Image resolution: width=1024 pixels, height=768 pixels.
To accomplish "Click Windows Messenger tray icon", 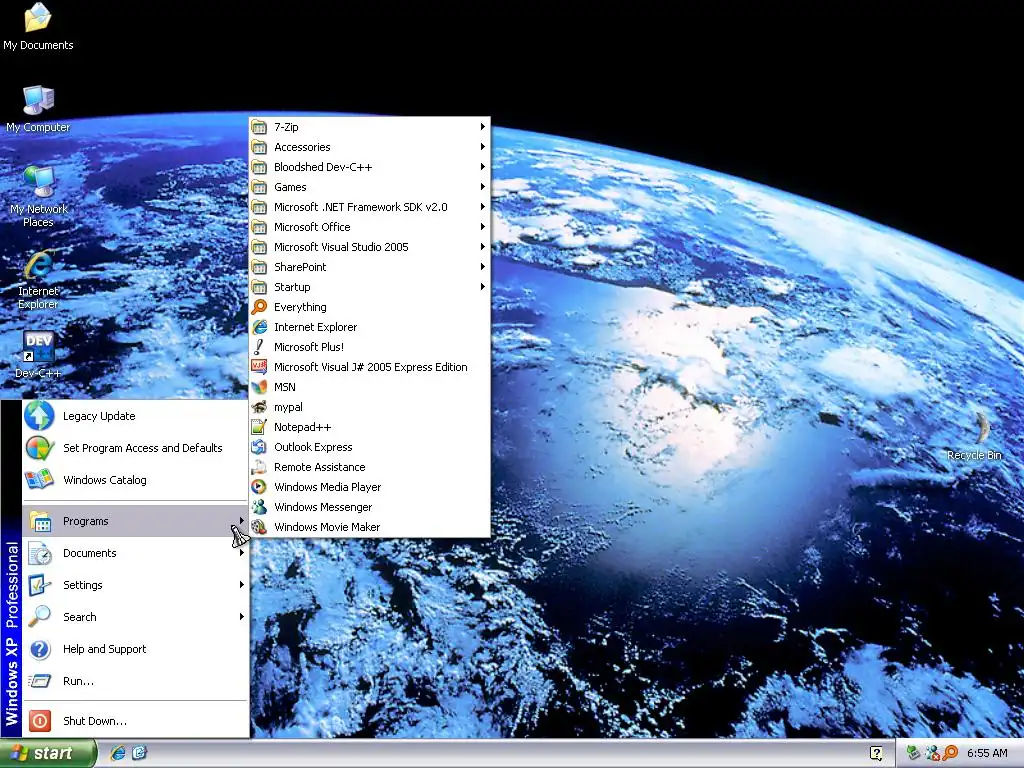I will coord(932,753).
